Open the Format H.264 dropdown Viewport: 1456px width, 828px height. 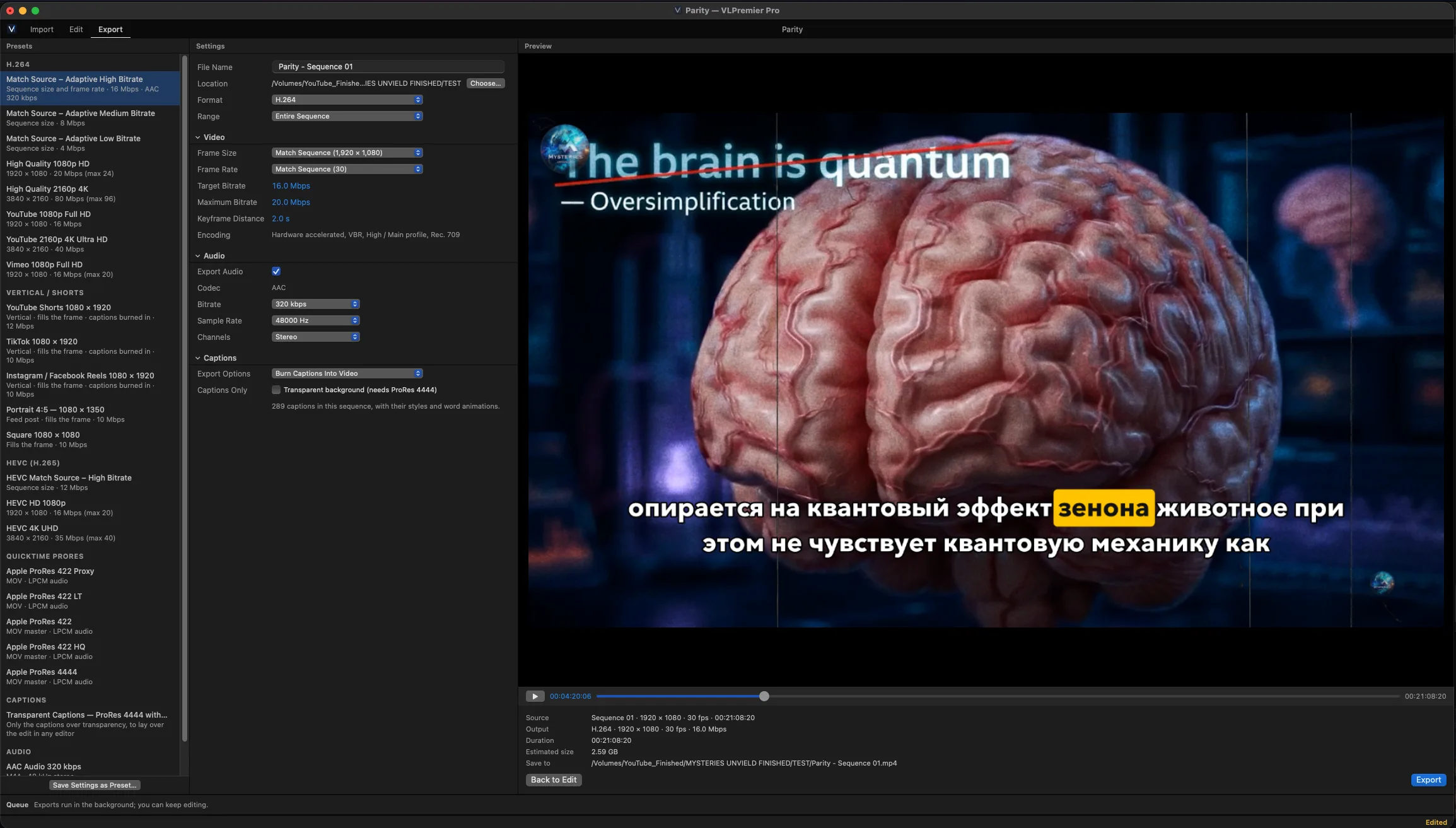pos(347,100)
